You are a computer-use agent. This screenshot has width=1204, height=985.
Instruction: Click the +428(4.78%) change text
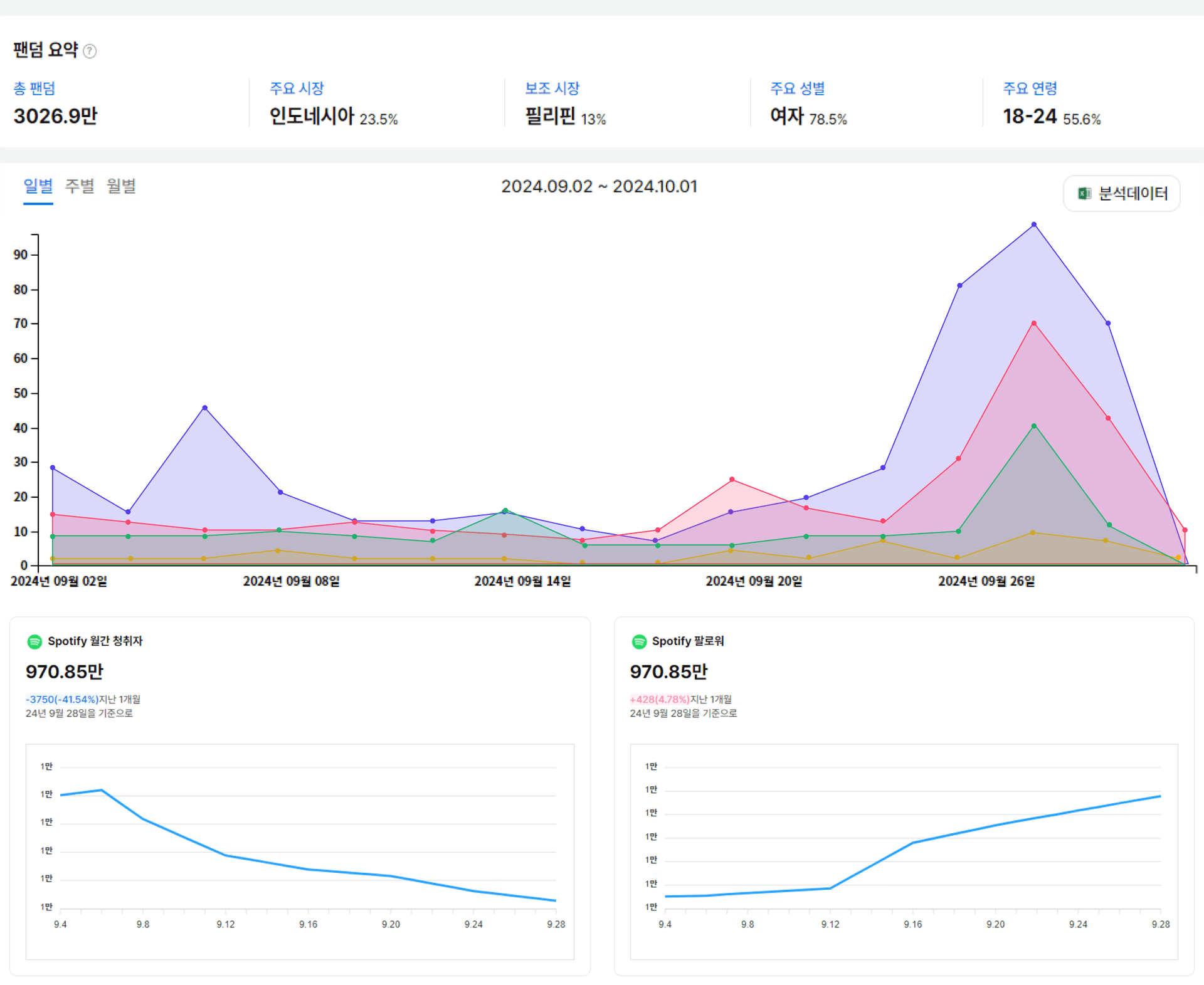point(660,699)
